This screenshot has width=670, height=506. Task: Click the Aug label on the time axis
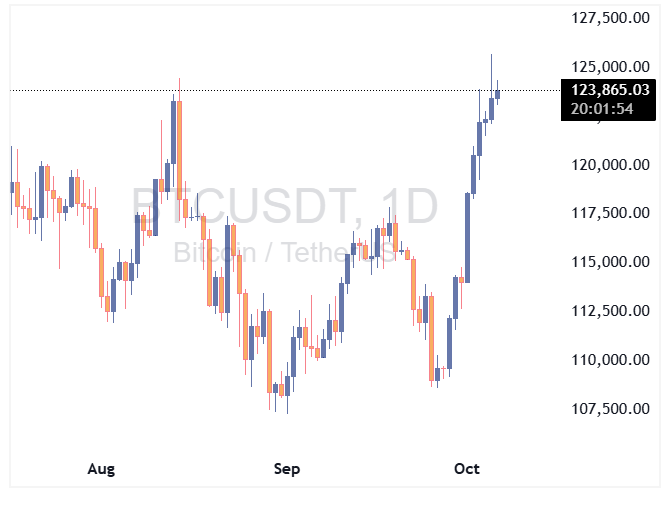pyautogui.click(x=101, y=469)
